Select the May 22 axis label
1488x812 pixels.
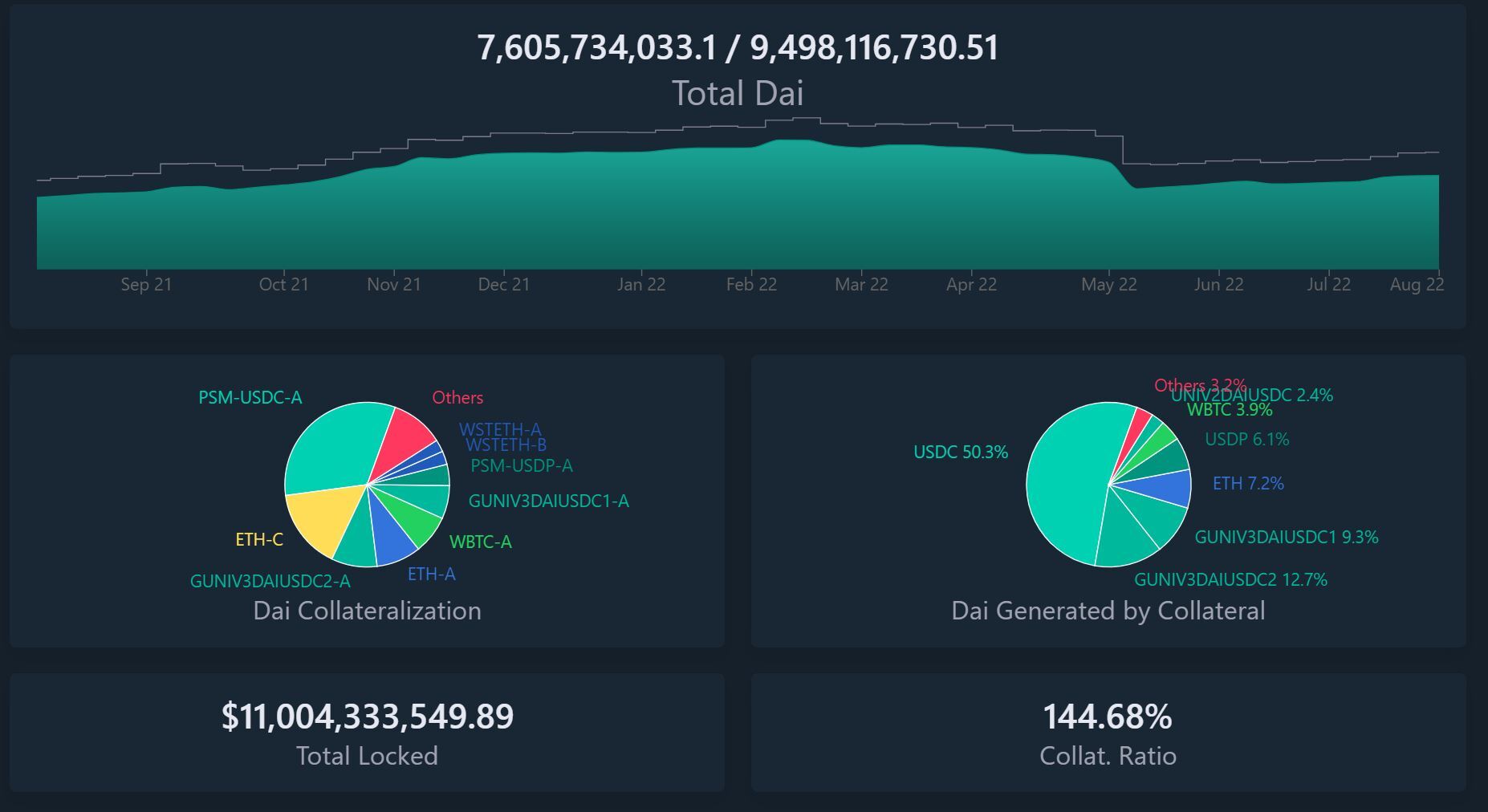pos(1108,284)
